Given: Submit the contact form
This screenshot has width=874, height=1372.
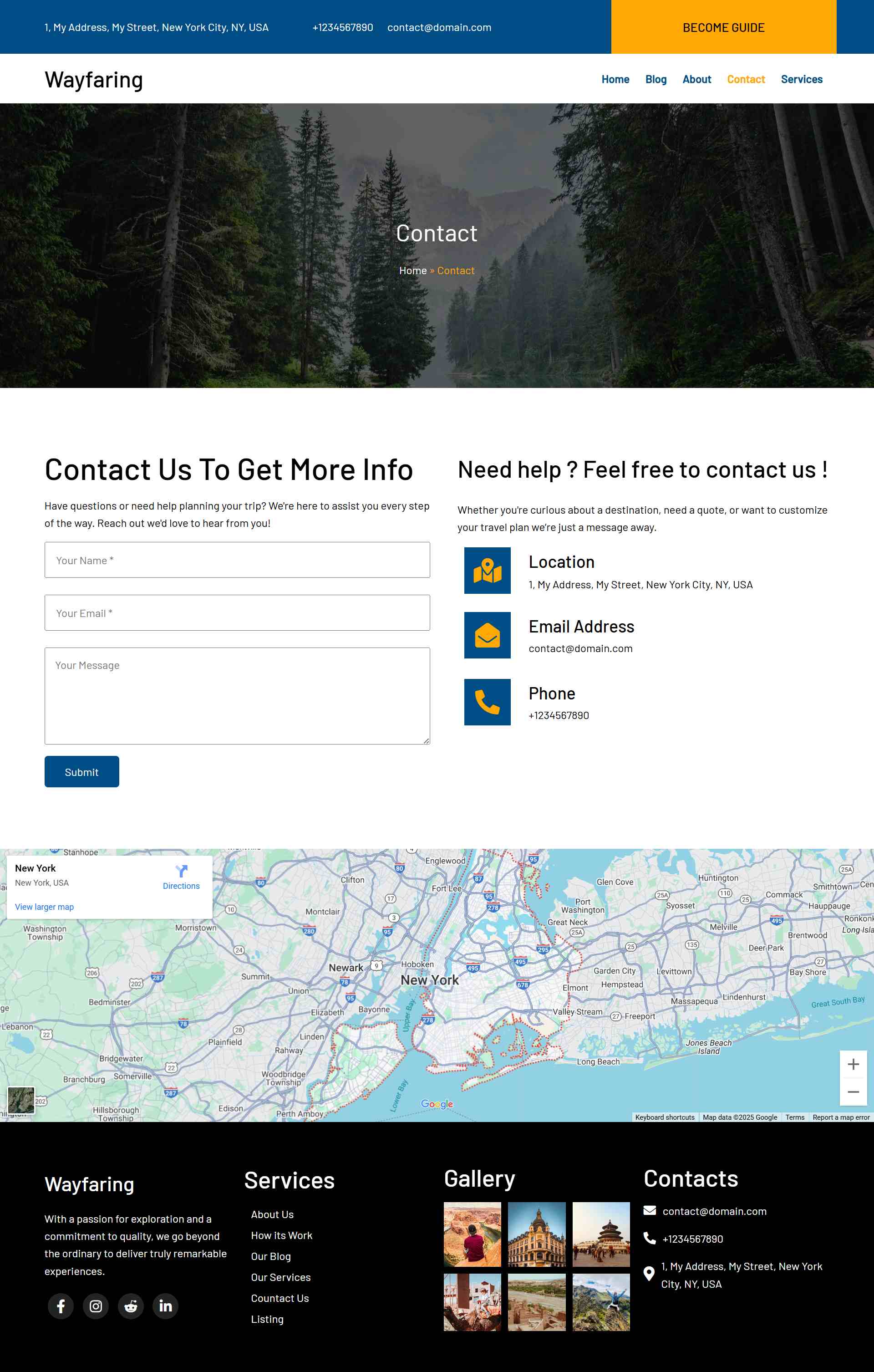Looking at the screenshot, I should pyautogui.click(x=82, y=771).
